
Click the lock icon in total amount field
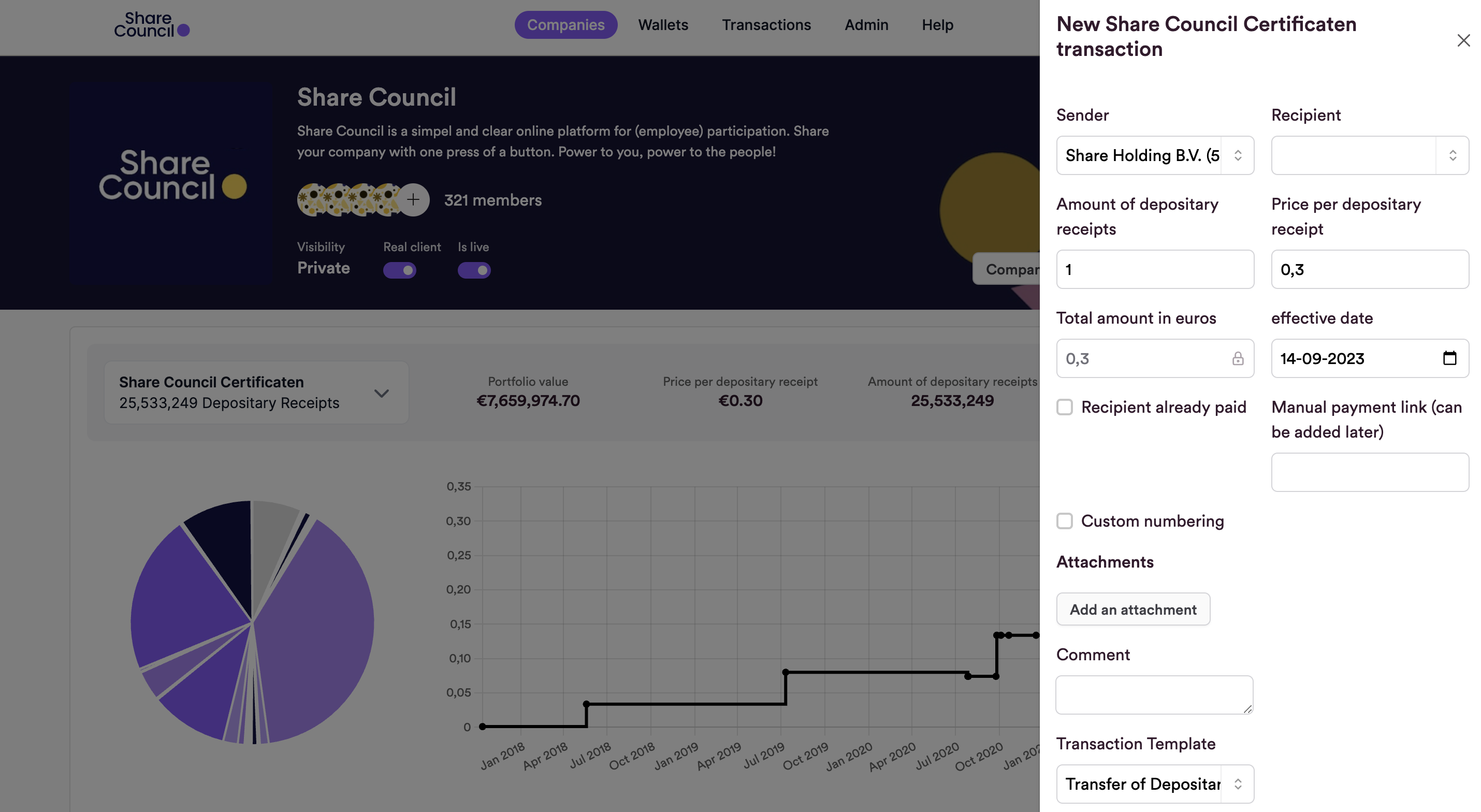tap(1237, 359)
